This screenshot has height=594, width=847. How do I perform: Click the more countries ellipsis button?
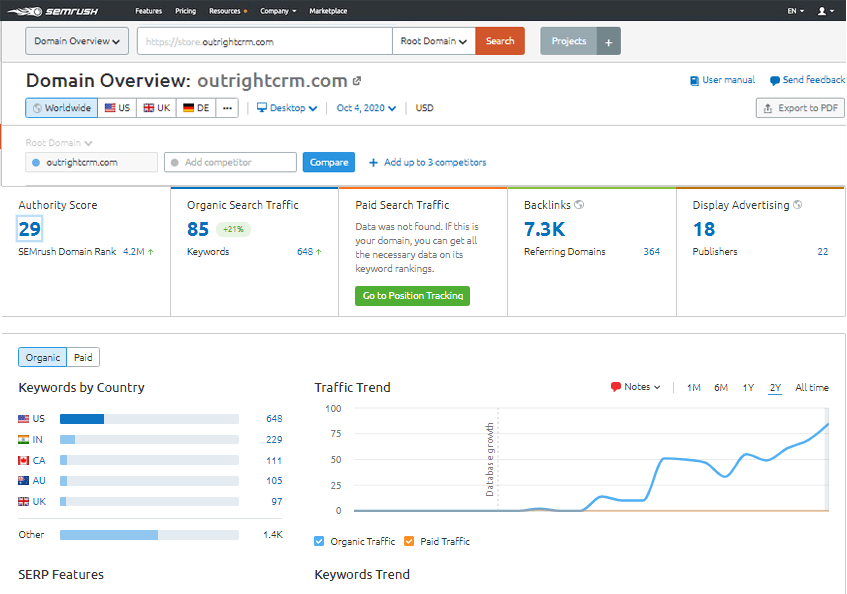point(227,108)
